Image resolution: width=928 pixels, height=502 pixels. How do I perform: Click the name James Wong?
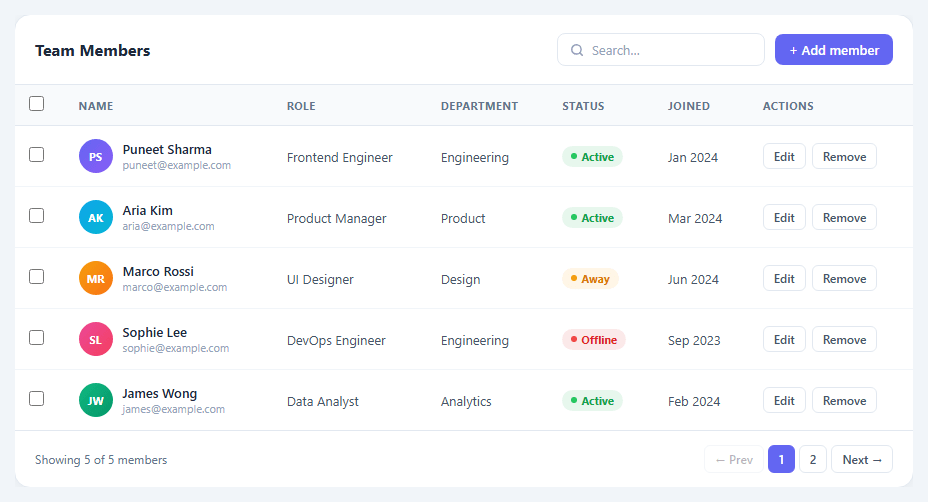pyautogui.click(x=160, y=394)
